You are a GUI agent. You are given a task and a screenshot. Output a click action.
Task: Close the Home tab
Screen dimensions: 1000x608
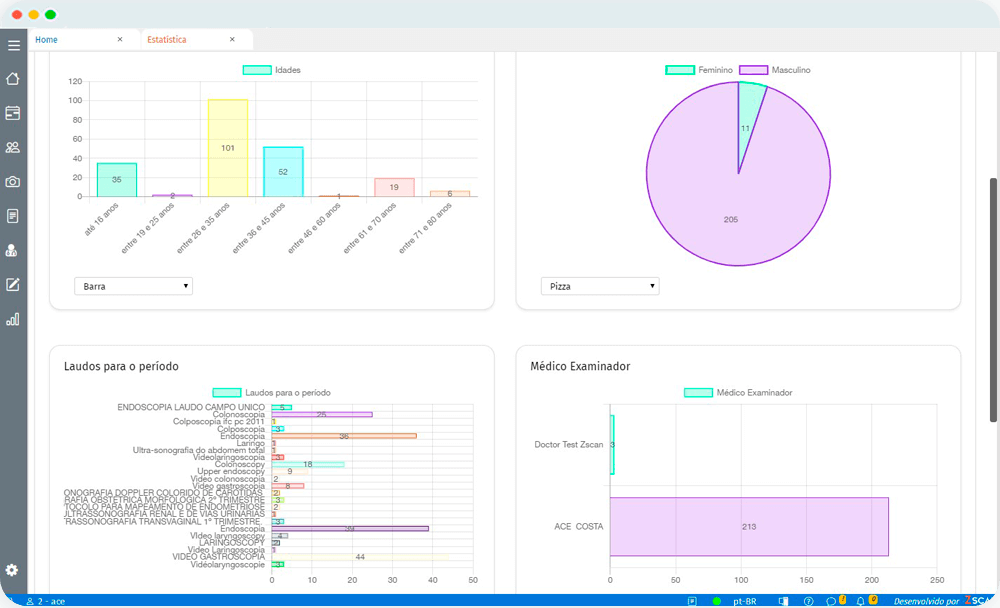120,40
